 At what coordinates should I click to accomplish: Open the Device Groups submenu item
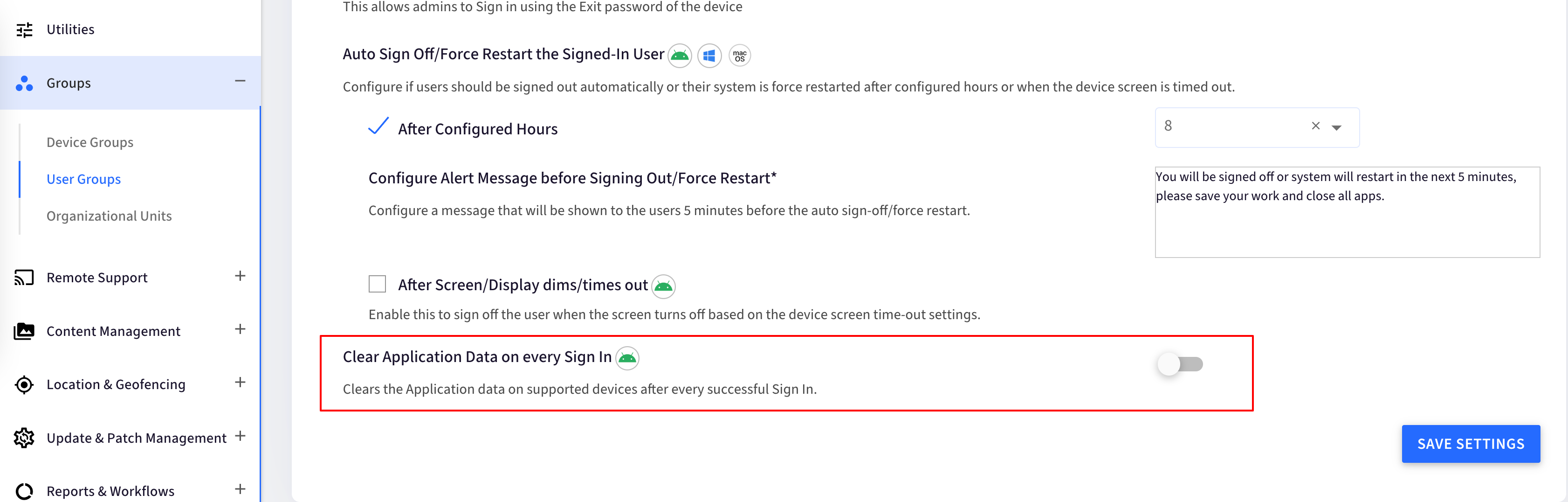pyautogui.click(x=90, y=143)
